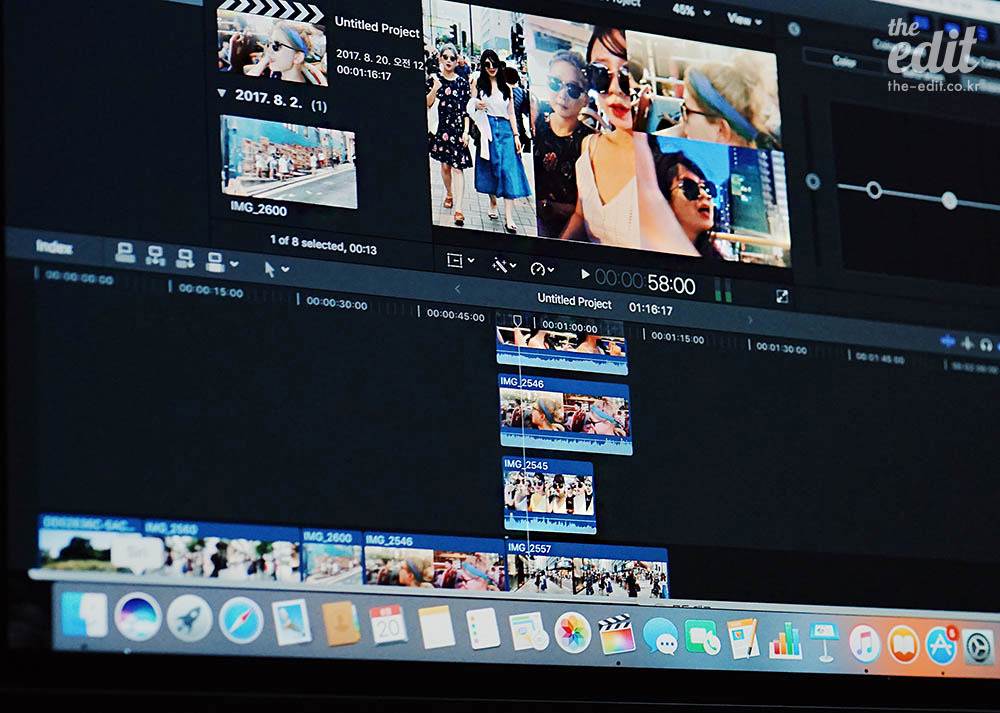This screenshot has width=1000, height=713.
Task: Open Siri from the dock
Action: pos(138,616)
